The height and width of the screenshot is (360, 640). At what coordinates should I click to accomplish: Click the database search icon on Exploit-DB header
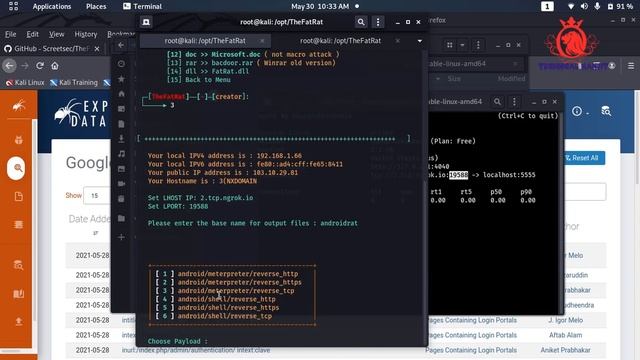[x=606, y=111]
